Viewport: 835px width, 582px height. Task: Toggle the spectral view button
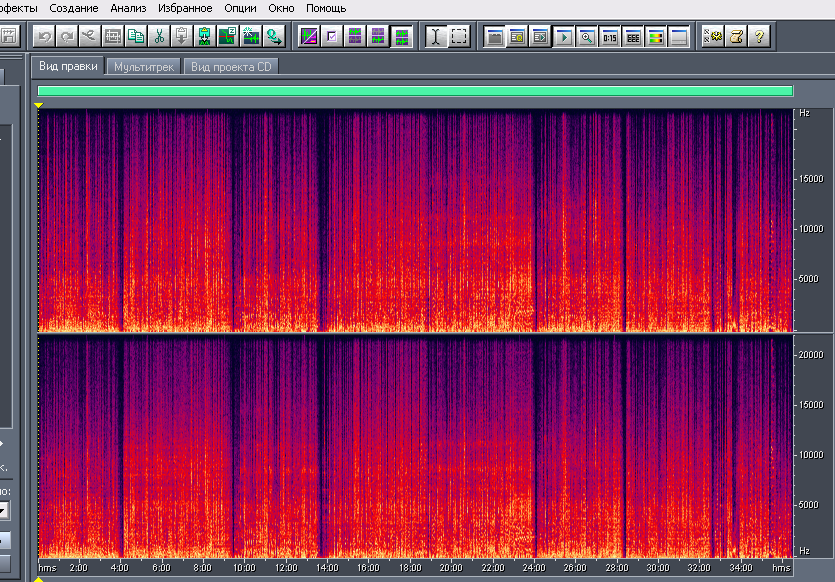(310, 37)
